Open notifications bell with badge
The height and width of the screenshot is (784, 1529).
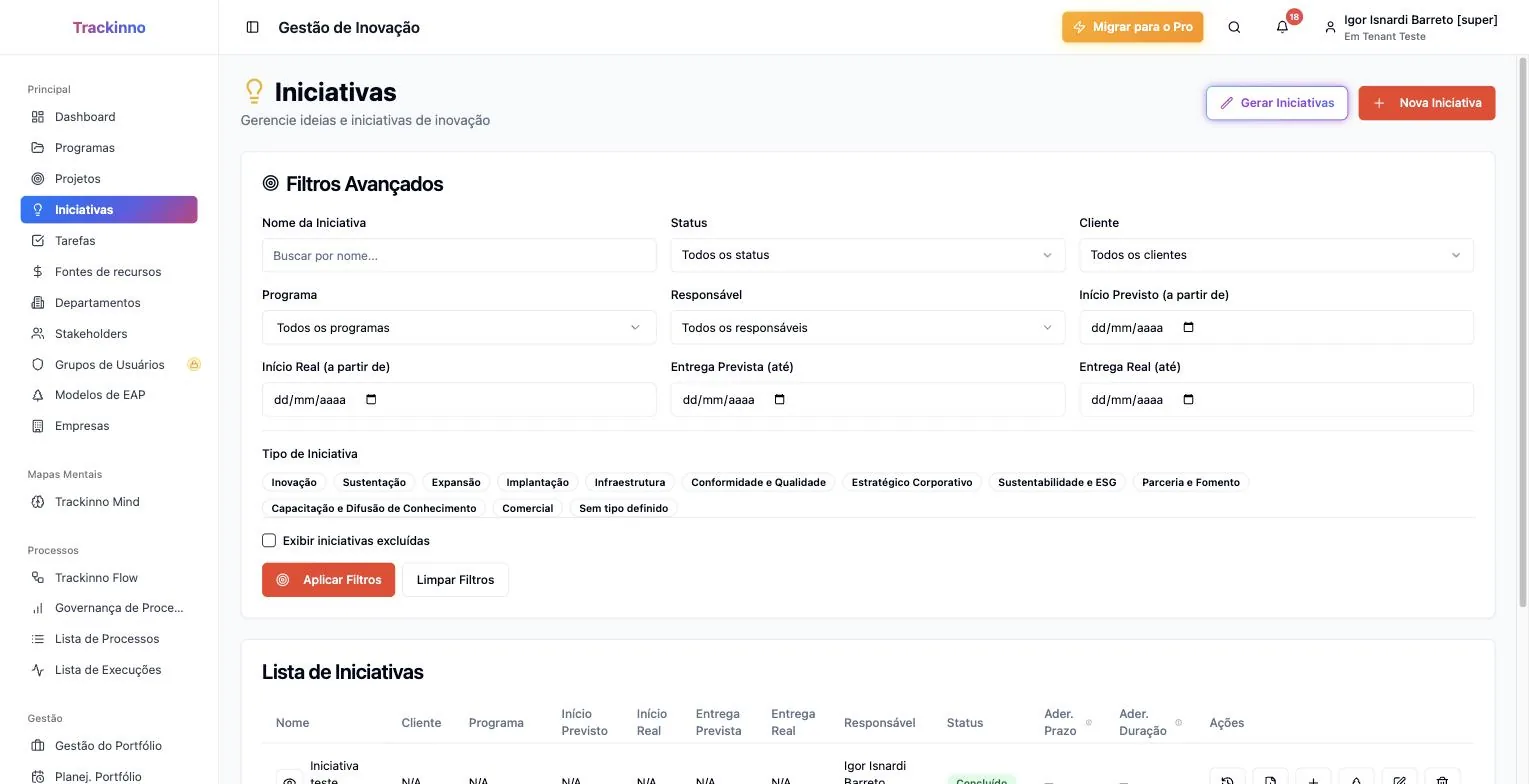[1282, 27]
